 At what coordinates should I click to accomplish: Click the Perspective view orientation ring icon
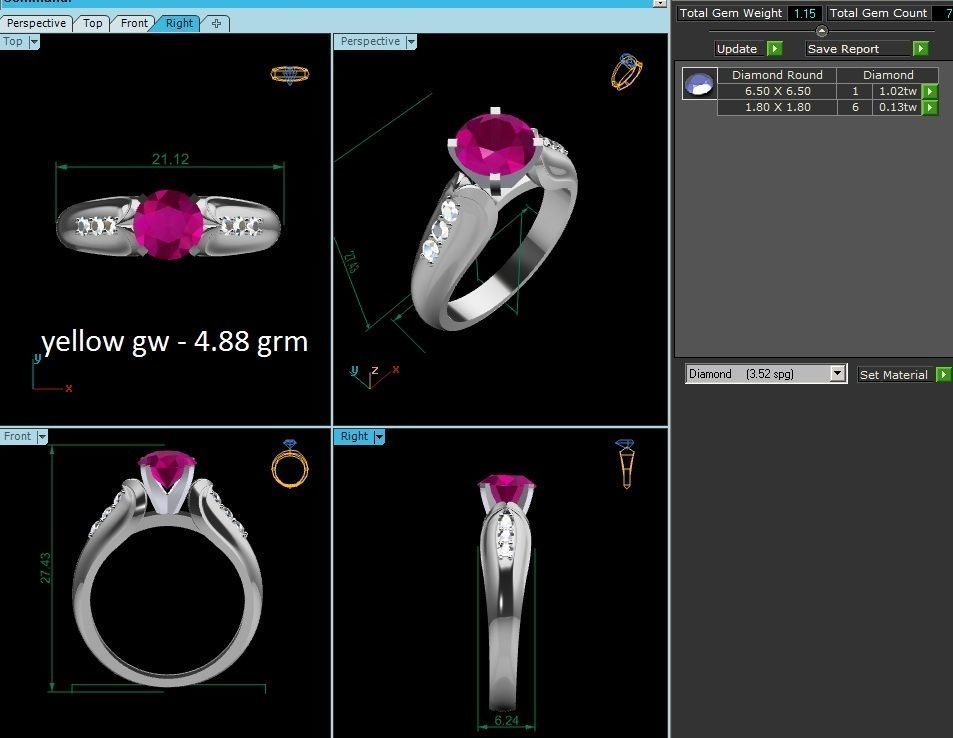pyautogui.click(x=627, y=72)
